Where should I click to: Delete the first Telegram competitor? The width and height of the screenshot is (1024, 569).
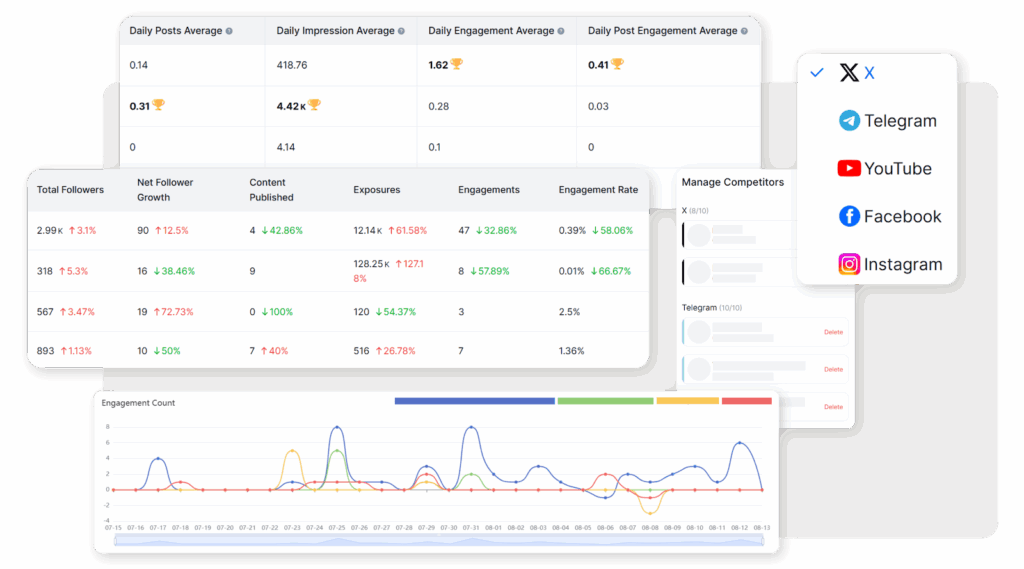pyautogui.click(x=833, y=332)
